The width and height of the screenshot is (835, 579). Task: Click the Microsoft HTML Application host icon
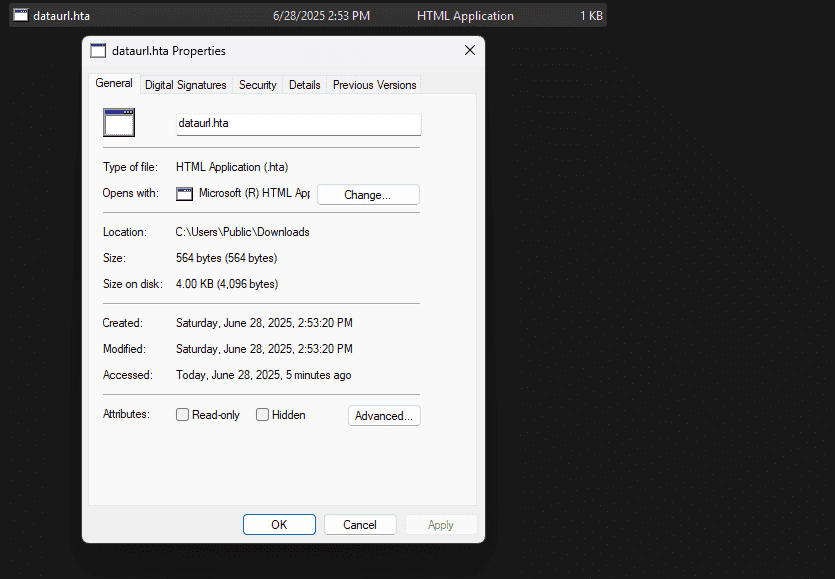tap(184, 194)
